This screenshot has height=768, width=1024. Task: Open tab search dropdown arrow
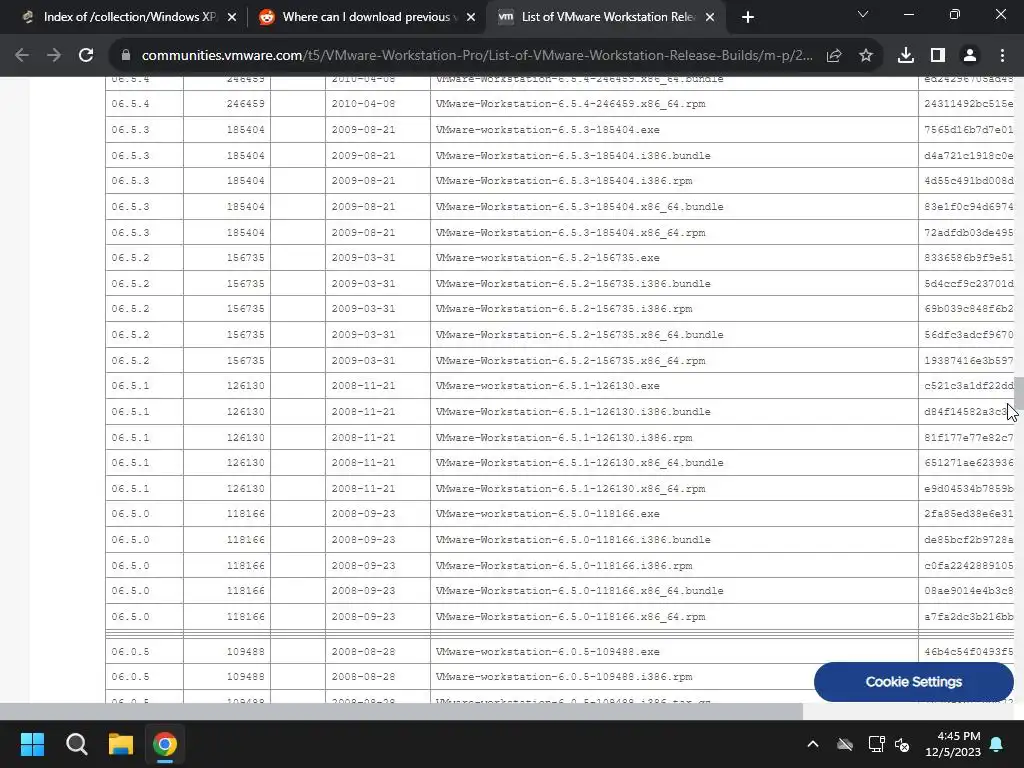click(x=863, y=14)
